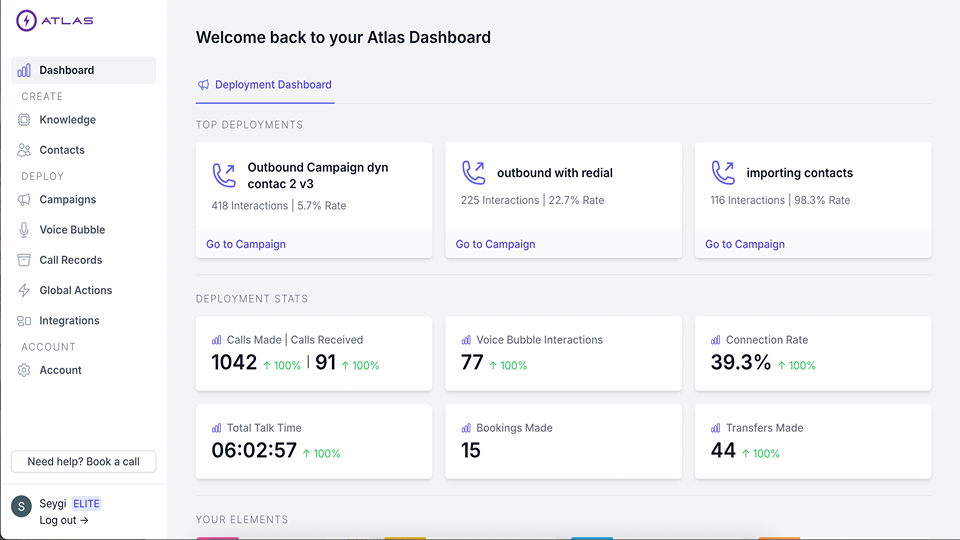This screenshot has width=960, height=540.
Task: Click the phone icon for importing contacts
Action: point(723,173)
